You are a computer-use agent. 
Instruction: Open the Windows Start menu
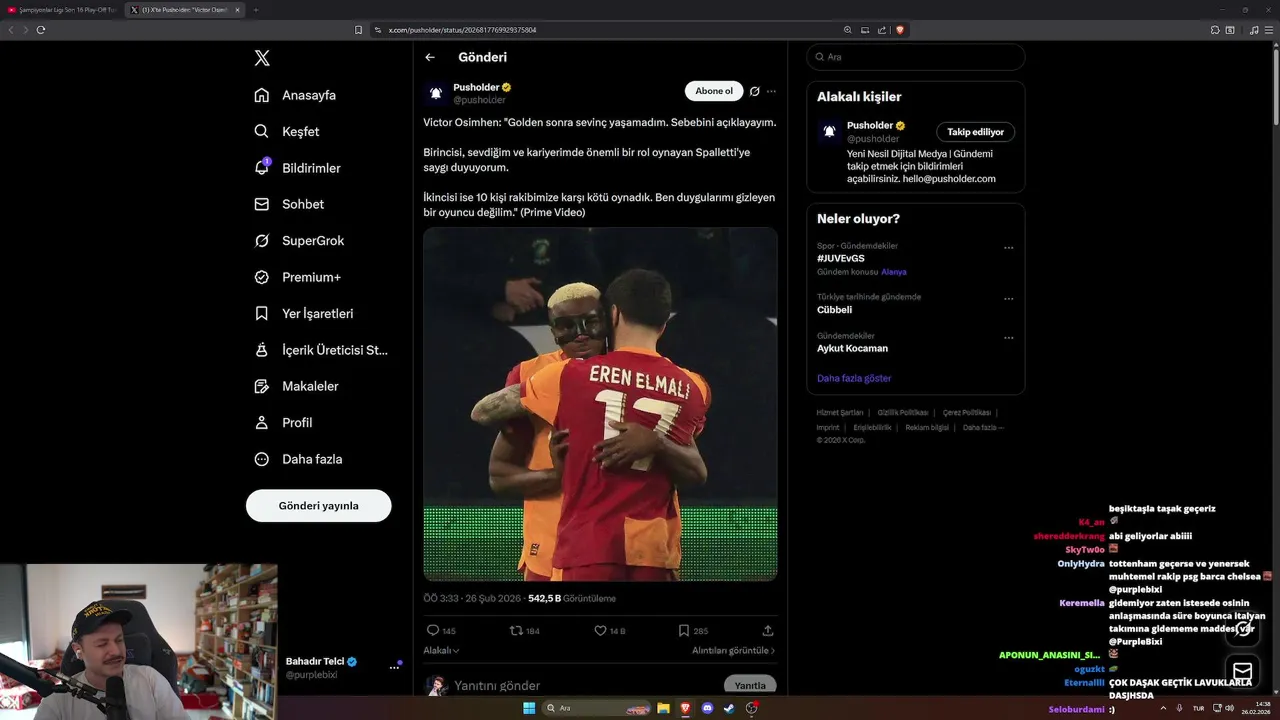tap(529, 708)
